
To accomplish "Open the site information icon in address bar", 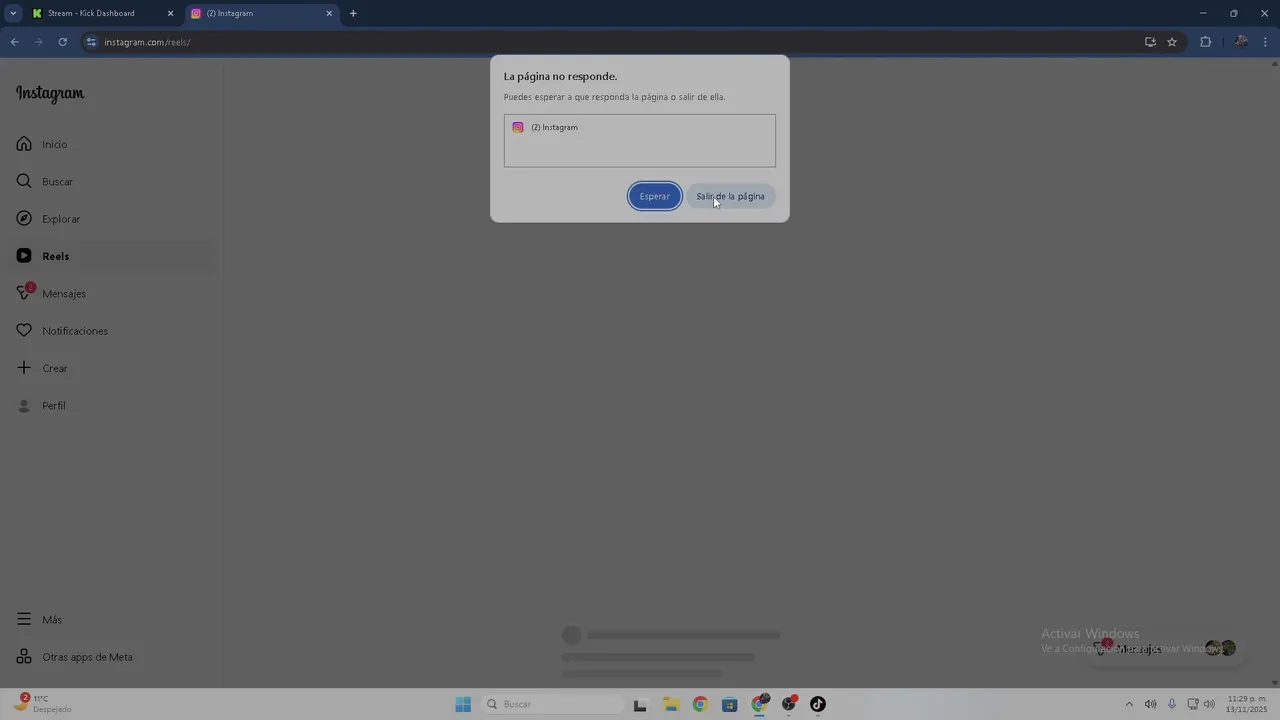I will pos(91,42).
